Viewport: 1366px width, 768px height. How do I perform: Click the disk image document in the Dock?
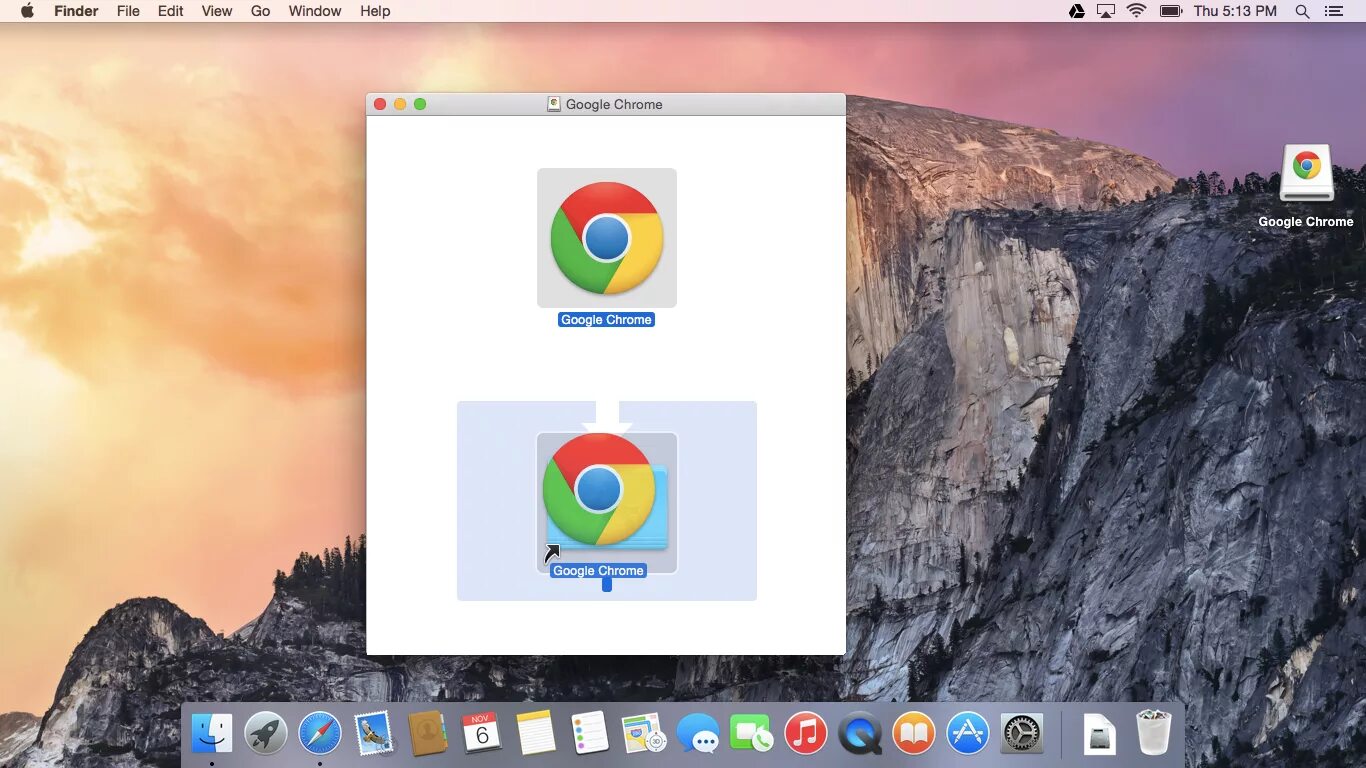pyautogui.click(x=1100, y=735)
